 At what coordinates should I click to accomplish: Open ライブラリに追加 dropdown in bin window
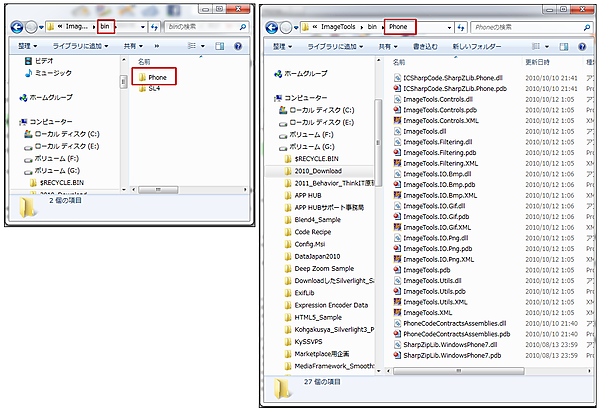tap(80, 46)
